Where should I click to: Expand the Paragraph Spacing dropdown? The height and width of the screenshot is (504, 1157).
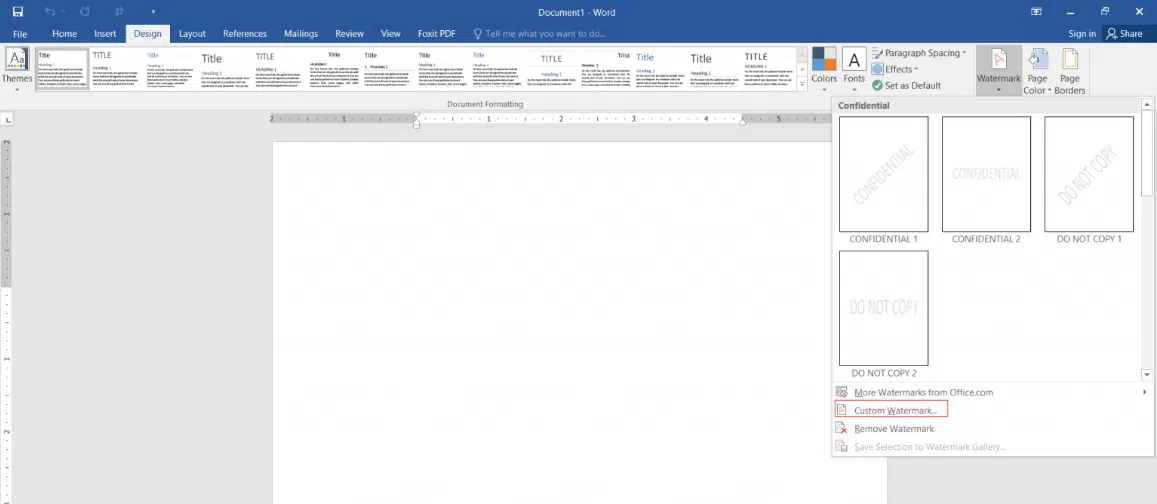(919, 53)
